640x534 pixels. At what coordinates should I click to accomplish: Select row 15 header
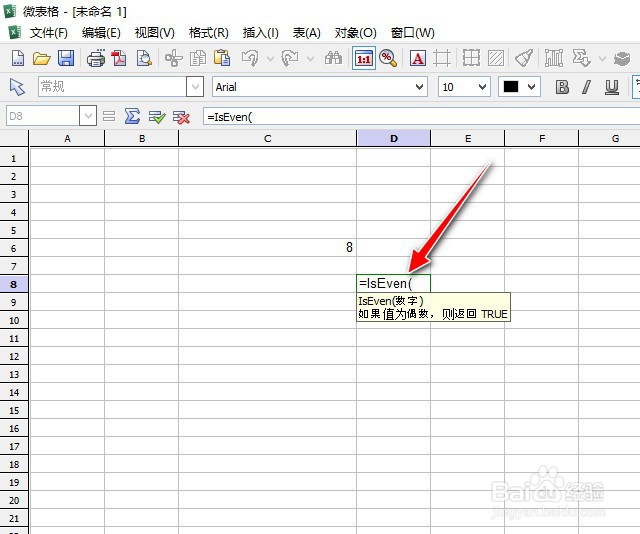pos(14,410)
